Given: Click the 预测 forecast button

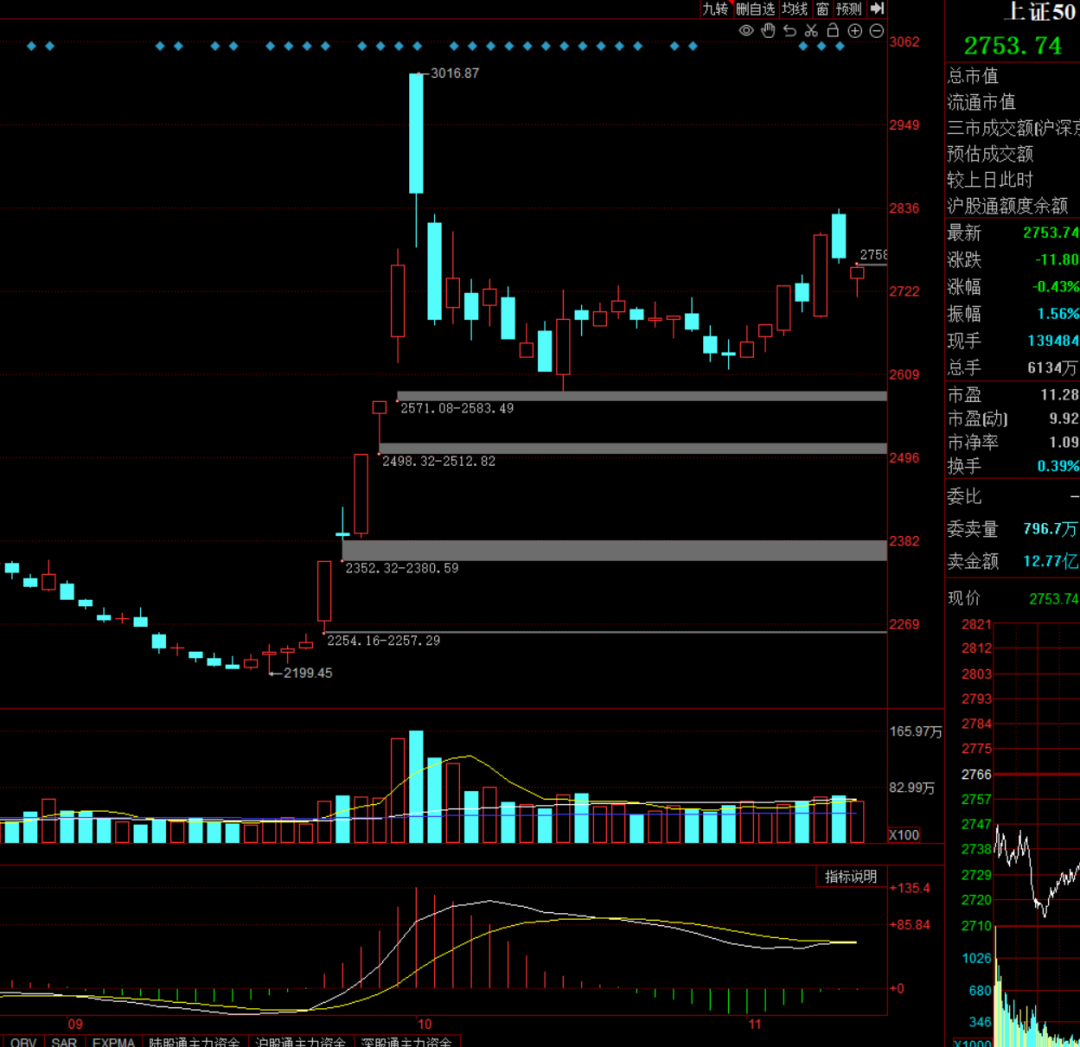Looking at the screenshot, I should 849,8.
